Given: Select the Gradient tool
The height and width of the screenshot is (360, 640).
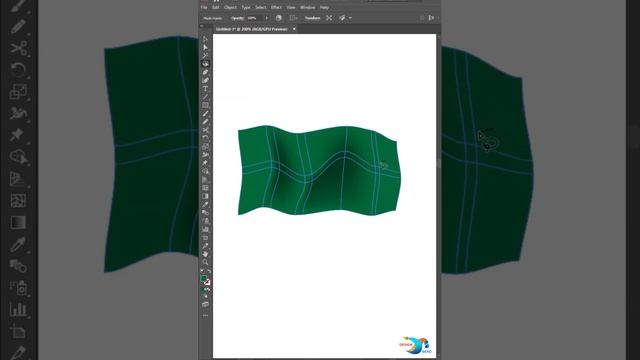Looking at the screenshot, I should click(205, 196).
